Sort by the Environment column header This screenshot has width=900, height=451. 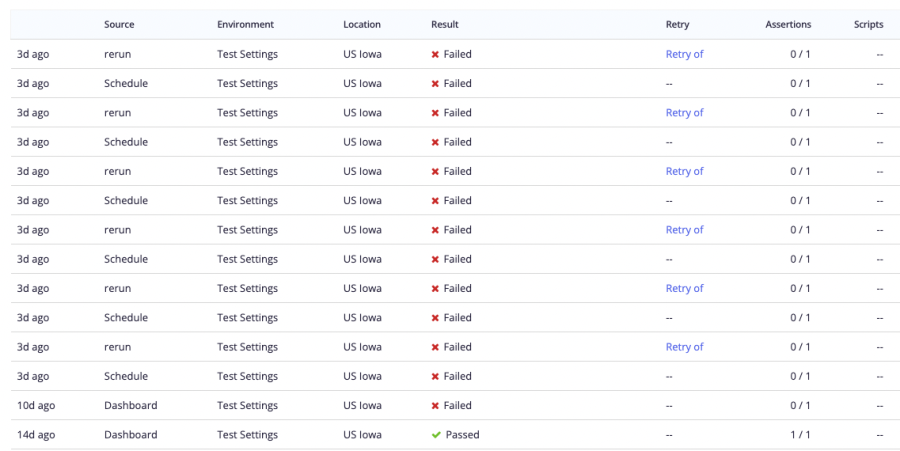tap(245, 24)
